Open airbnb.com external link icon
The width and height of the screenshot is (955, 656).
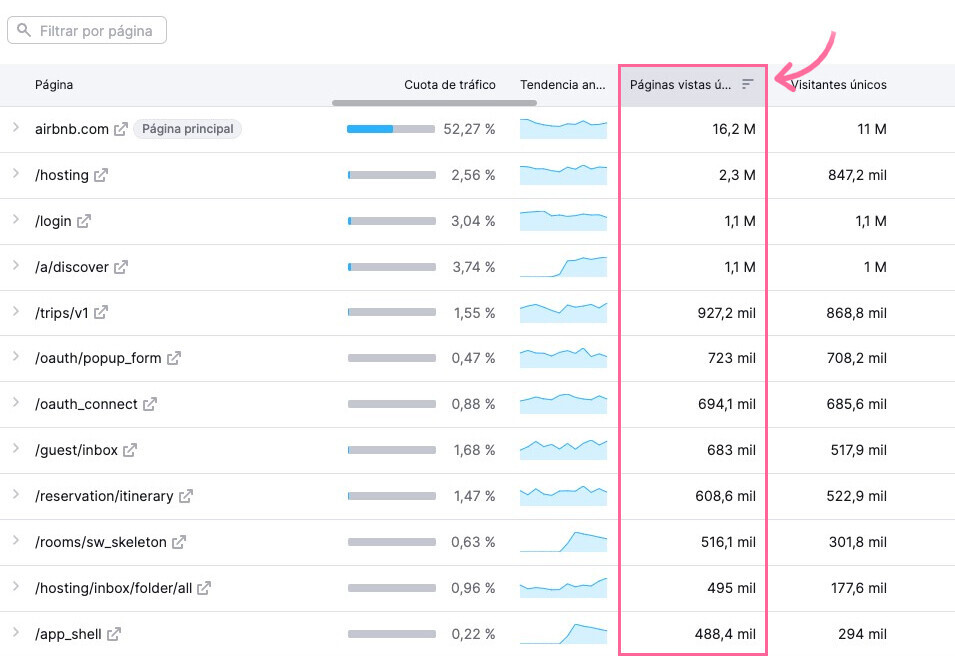(121, 129)
